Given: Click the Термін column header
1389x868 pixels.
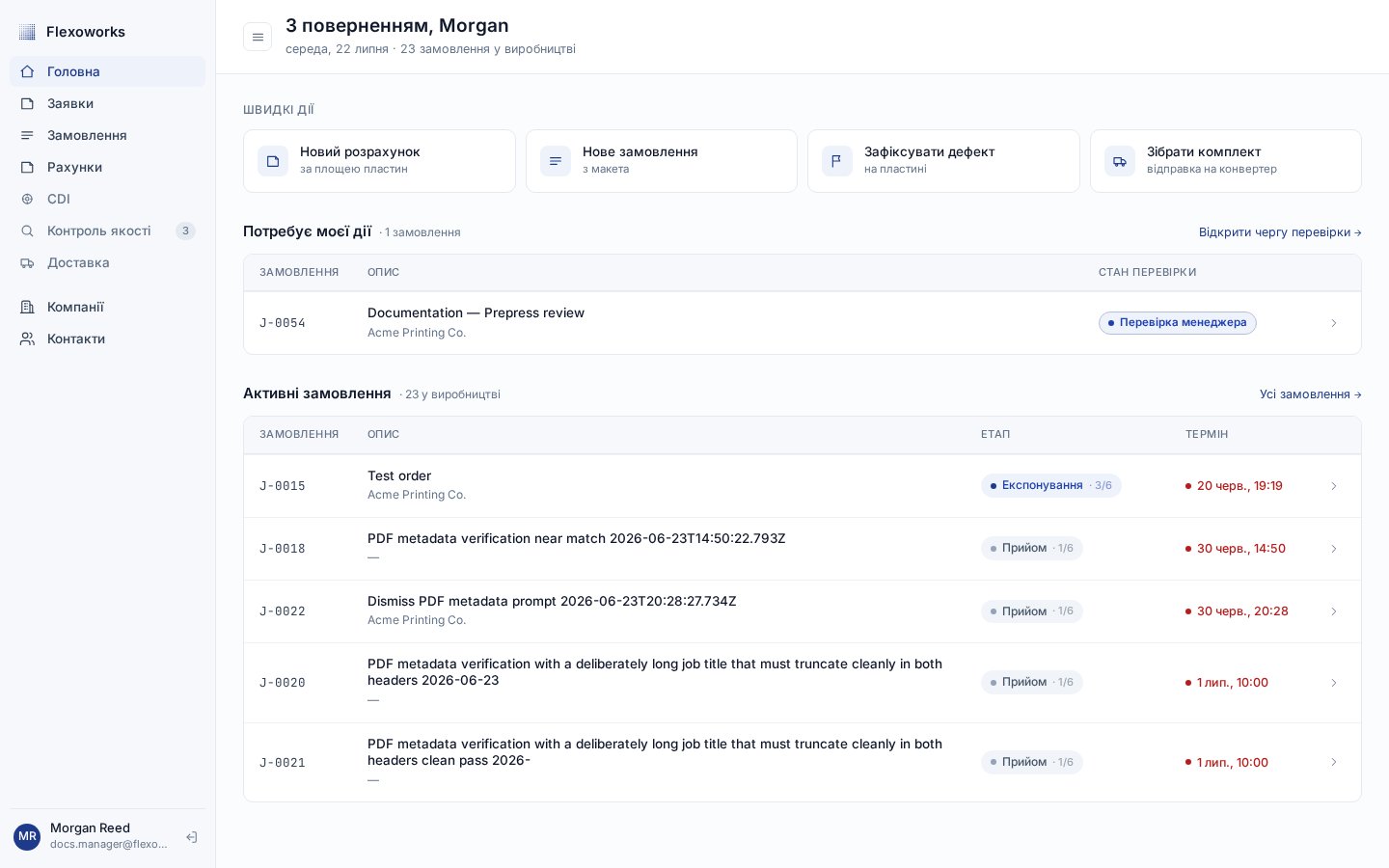Looking at the screenshot, I should point(1207,435).
